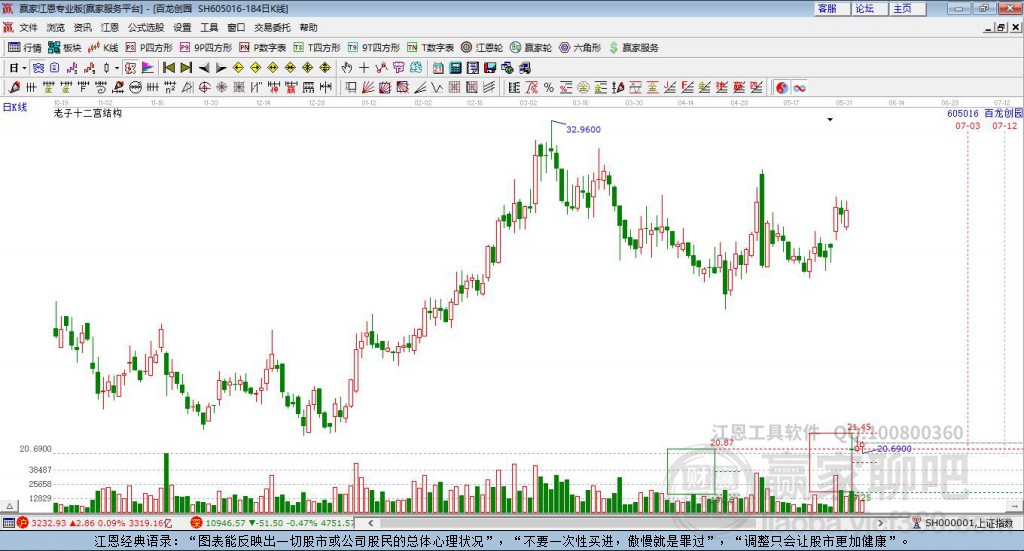Viewport: 1024px width, 551px height.
Task: Select the crosshair cursor tool
Action: [x=364, y=68]
